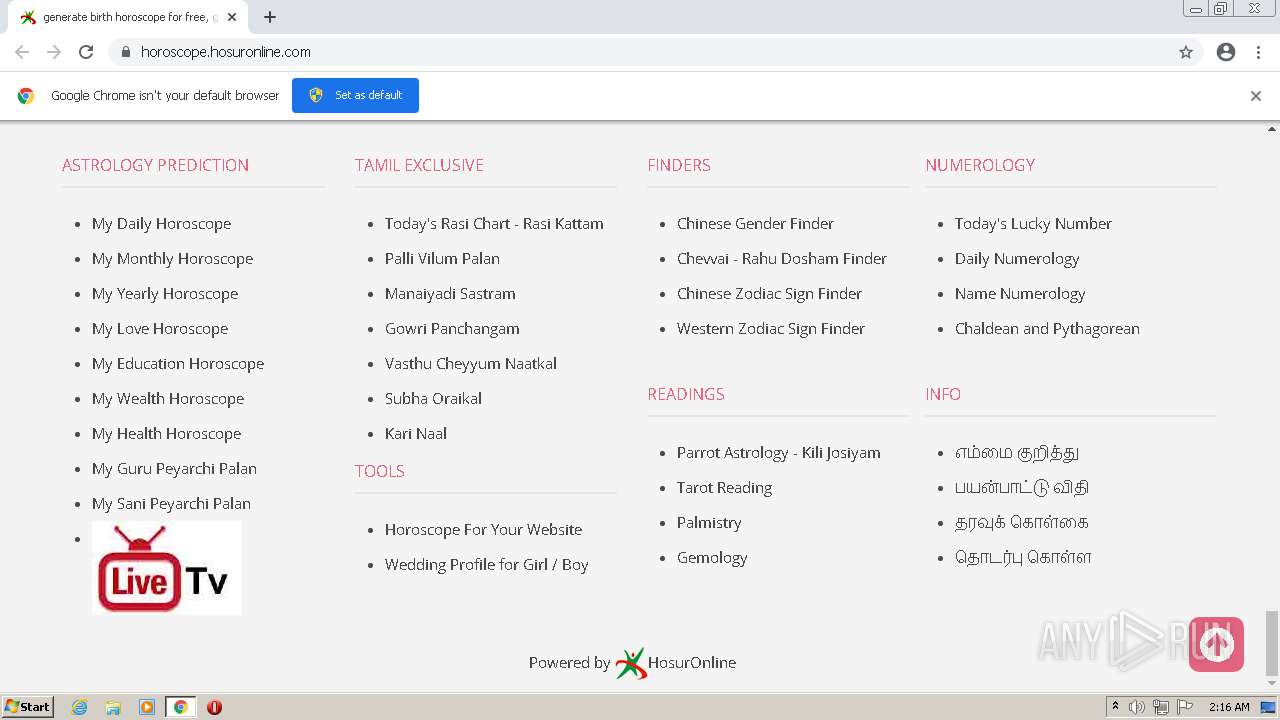
Task: Close the horoscope browser tab
Action: coord(232,17)
